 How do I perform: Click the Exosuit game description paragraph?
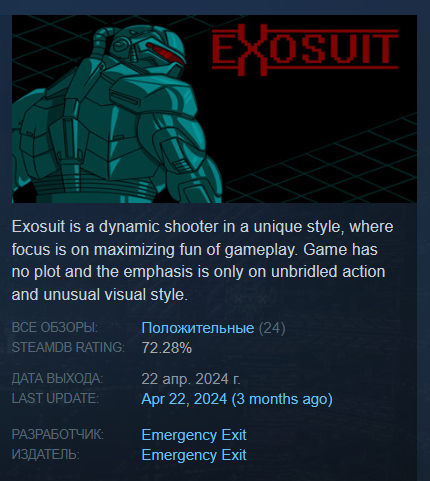click(202, 261)
